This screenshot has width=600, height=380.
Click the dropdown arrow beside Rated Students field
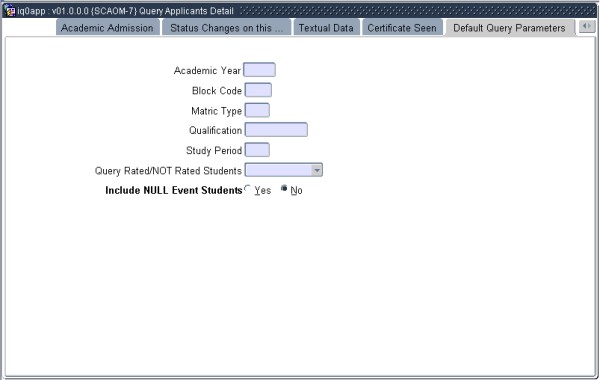[317, 170]
